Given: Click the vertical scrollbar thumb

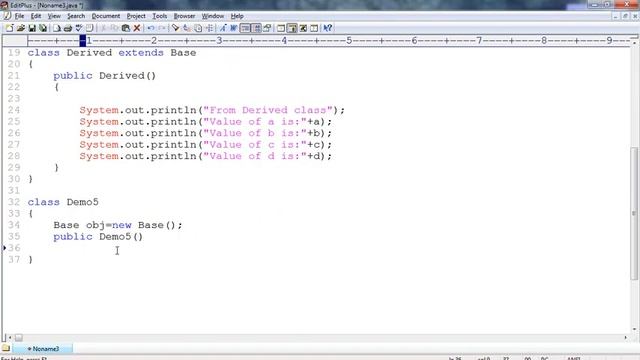Looking at the screenshot, I should (634, 213).
